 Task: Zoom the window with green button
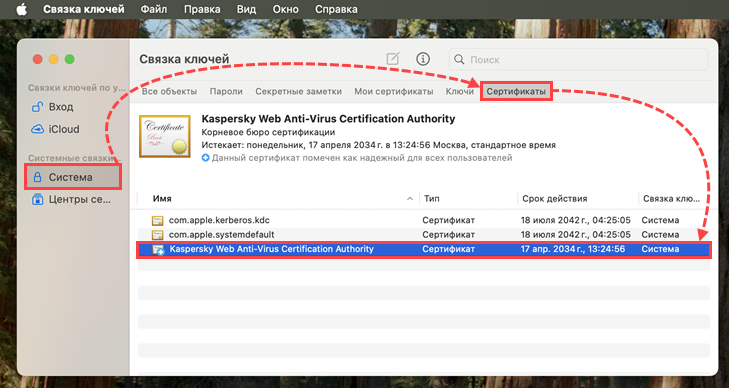coord(69,59)
